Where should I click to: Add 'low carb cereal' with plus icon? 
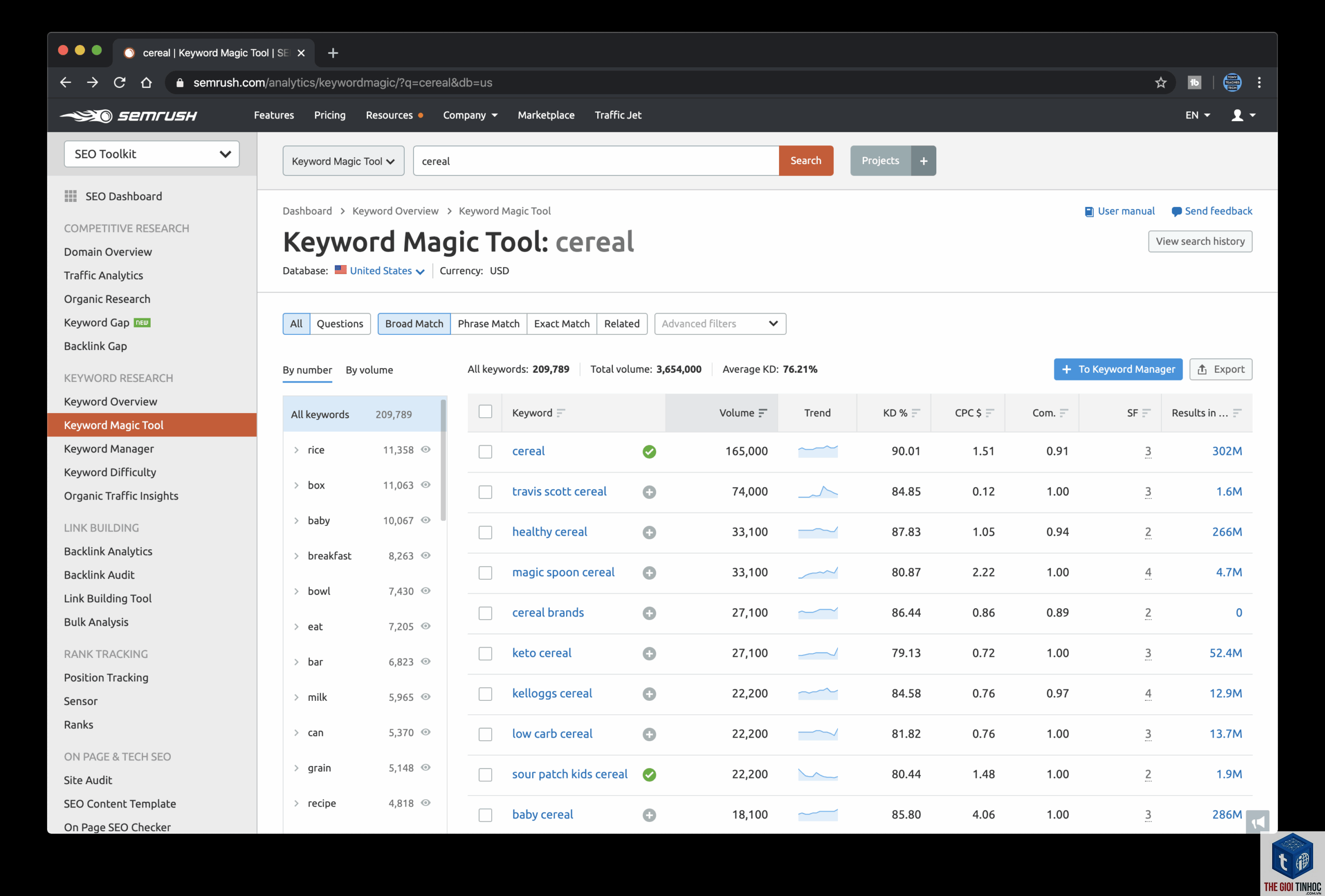649,735
